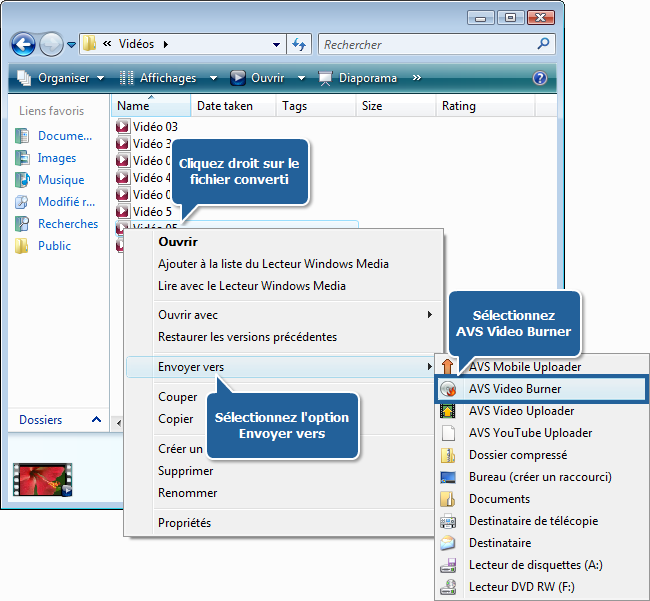650x601 pixels.
Task: Click the folder icon in address bar
Action: pos(90,44)
